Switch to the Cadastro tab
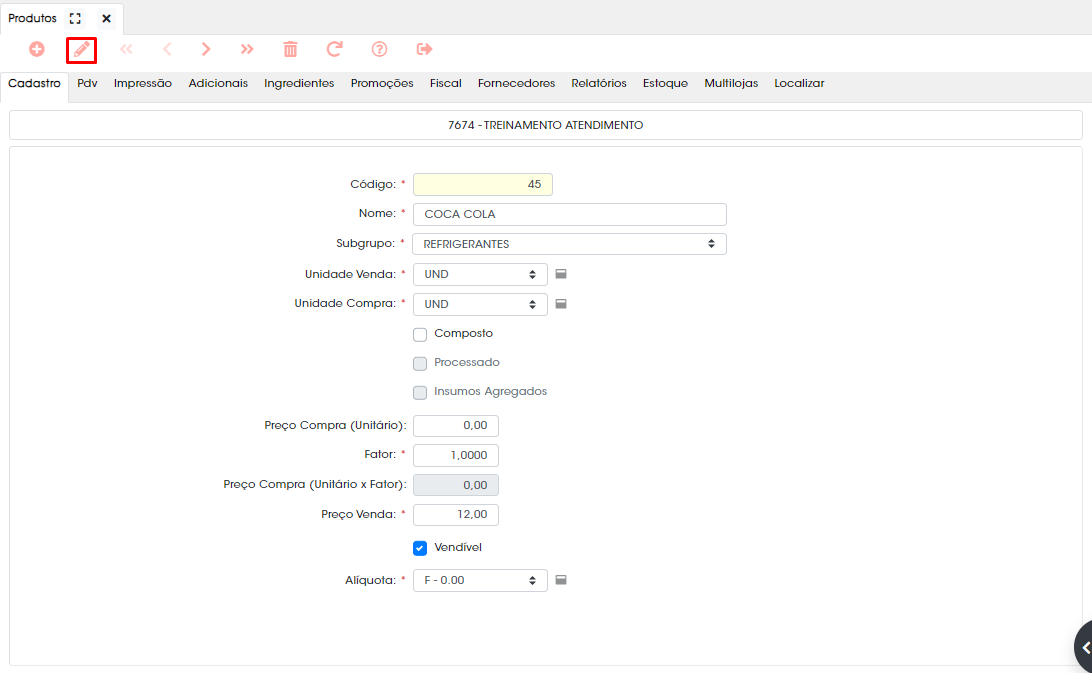 34,84
